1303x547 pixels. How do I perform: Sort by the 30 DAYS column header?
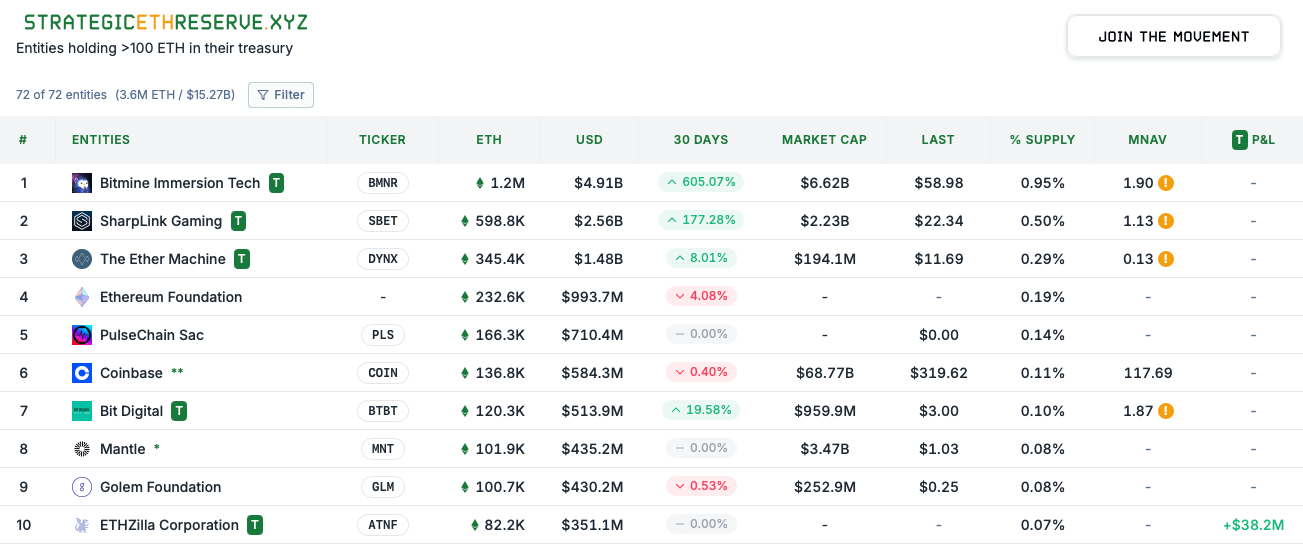click(701, 140)
